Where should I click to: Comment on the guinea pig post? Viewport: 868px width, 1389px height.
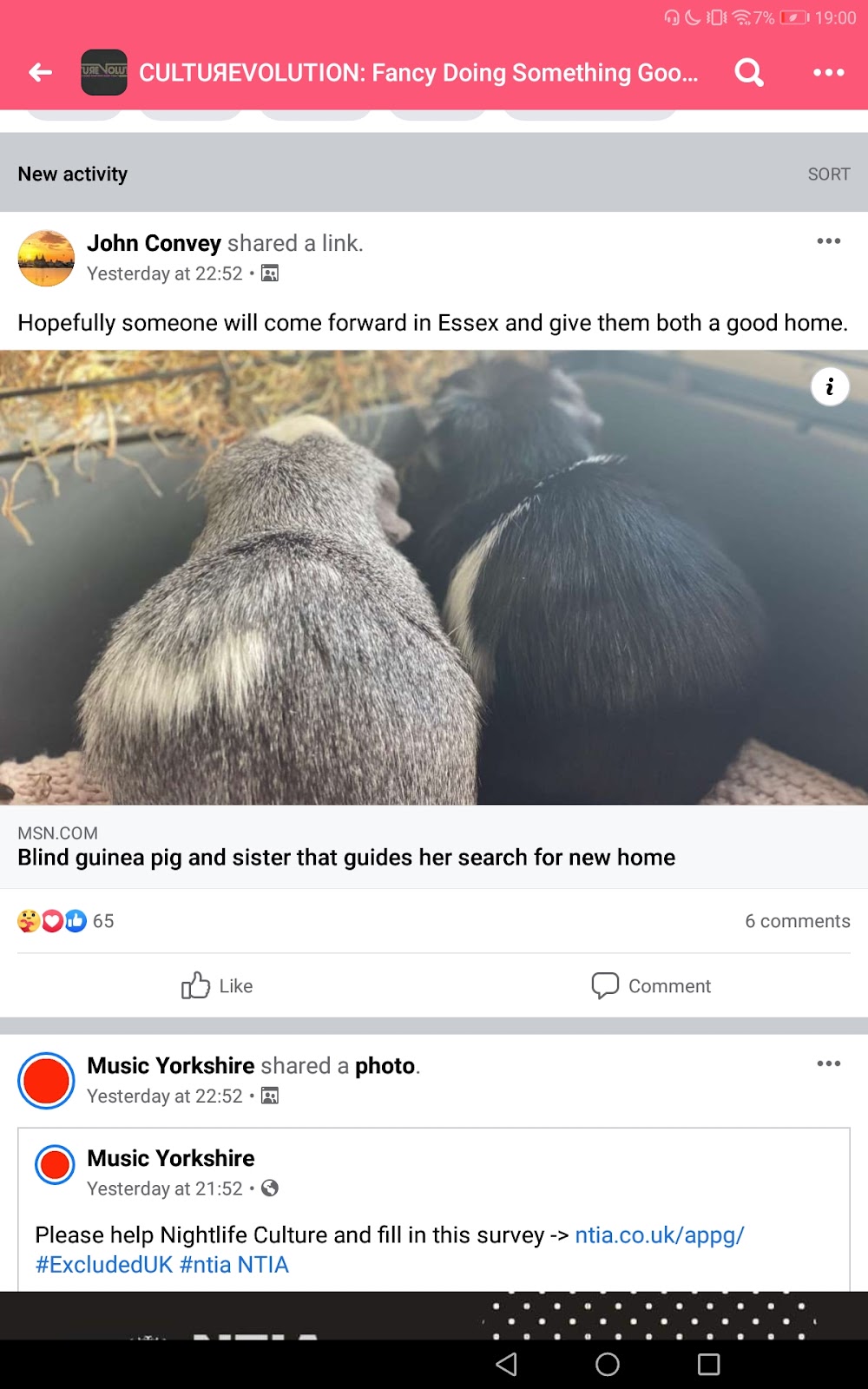pyautogui.click(x=651, y=985)
